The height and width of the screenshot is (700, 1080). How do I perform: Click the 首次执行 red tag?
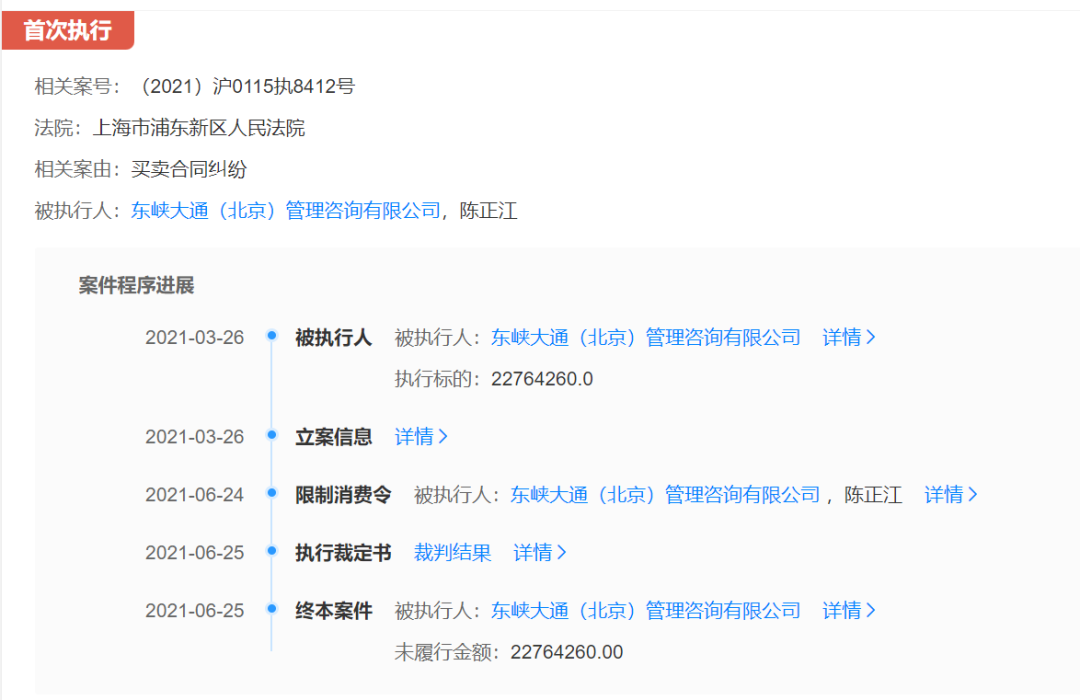click(68, 30)
